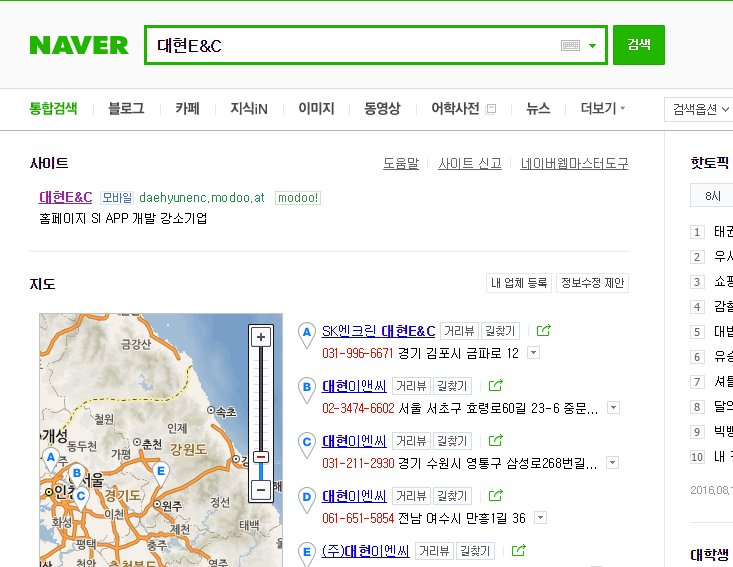
Task: Expand address for 서울 서초구 효령로60길
Action: click(x=613, y=408)
